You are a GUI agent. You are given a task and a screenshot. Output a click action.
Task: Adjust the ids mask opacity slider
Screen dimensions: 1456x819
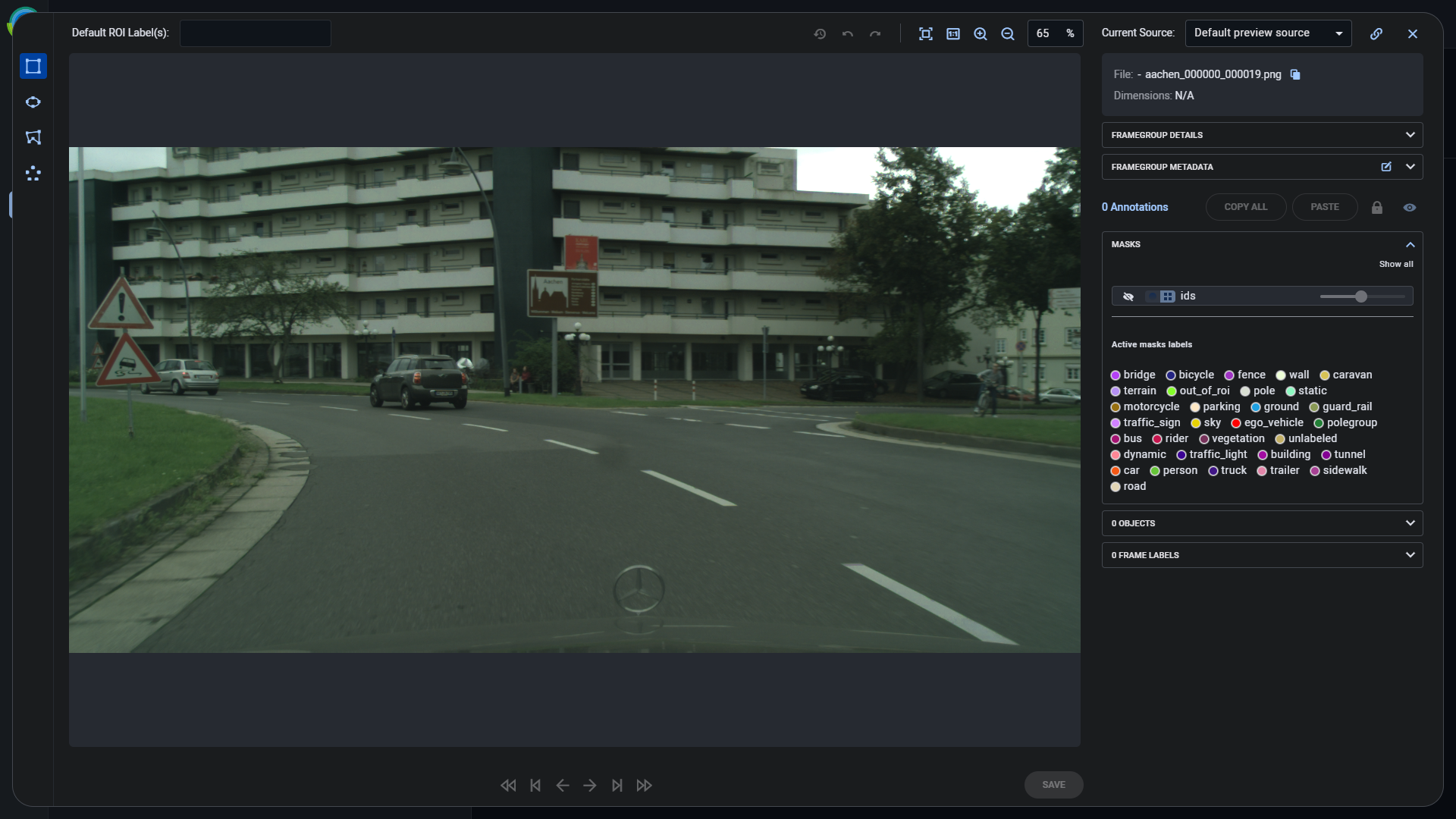(1361, 296)
